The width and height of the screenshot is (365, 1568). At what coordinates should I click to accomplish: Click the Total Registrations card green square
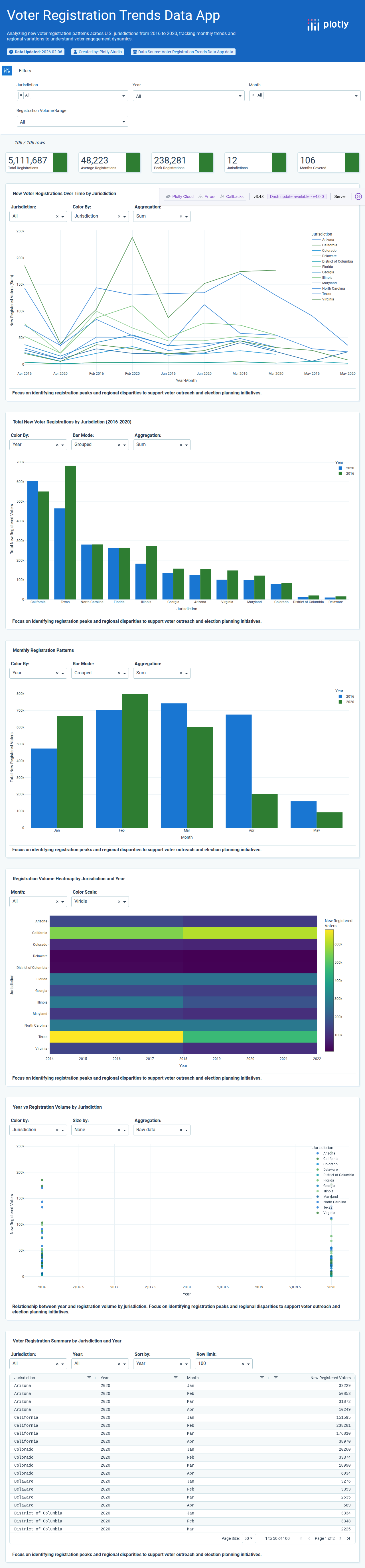click(x=60, y=163)
